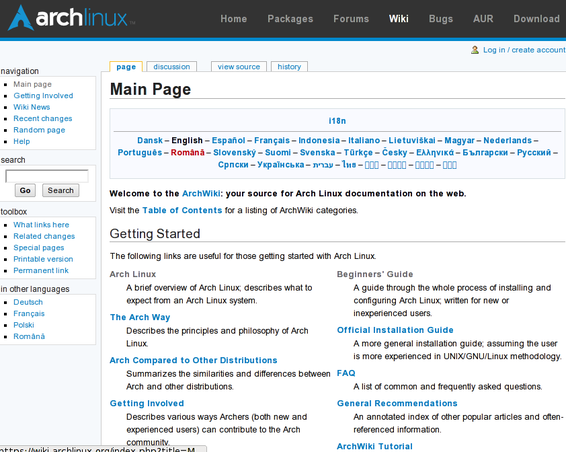
Task: Select Français in the i18n box
Action: pos(272,140)
